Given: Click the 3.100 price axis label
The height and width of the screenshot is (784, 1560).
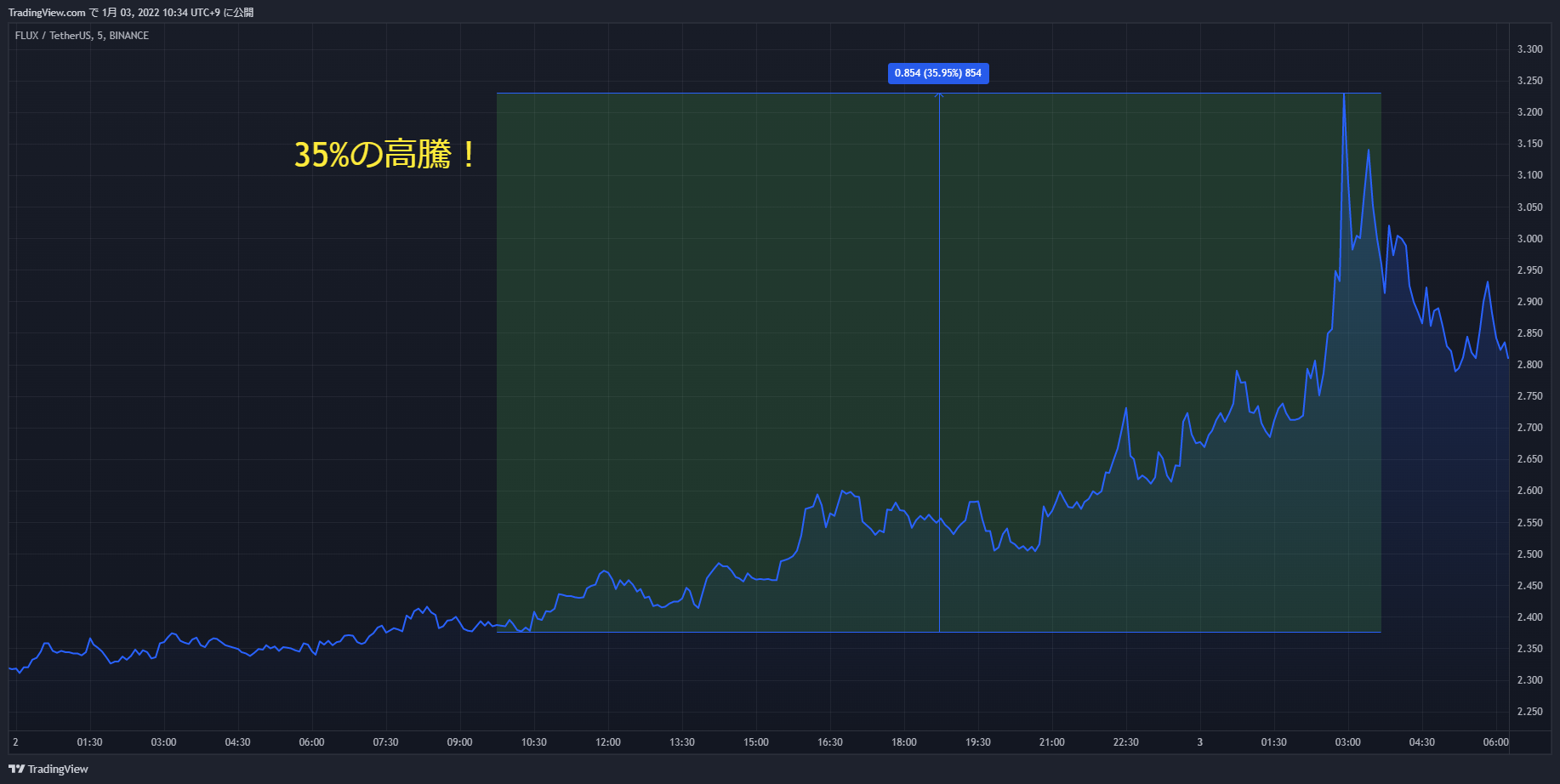Looking at the screenshot, I should pos(1529,175).
